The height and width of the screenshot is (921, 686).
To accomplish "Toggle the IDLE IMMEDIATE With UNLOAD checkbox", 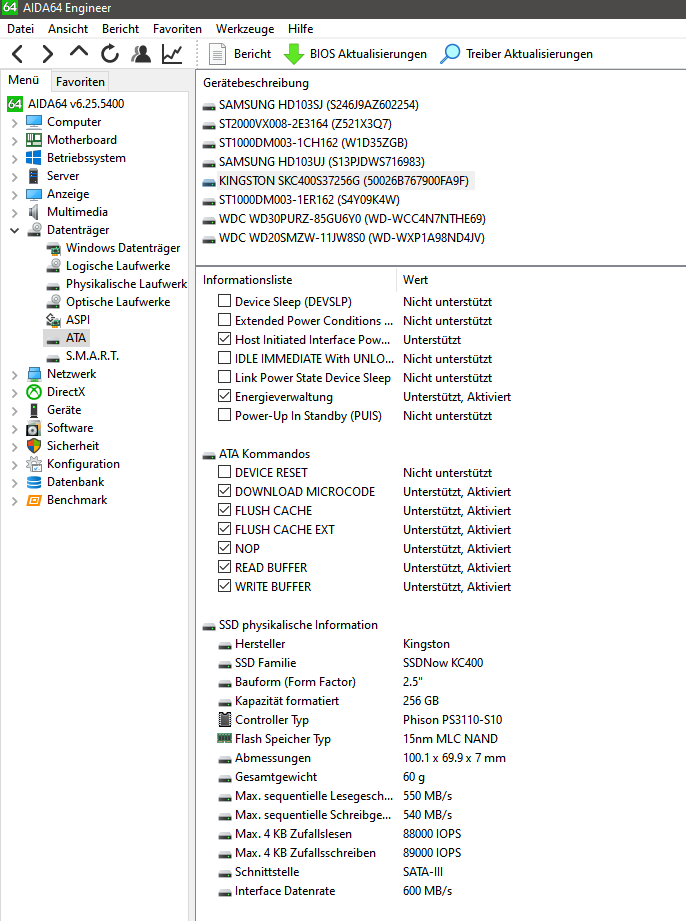I will (x=224, y=358).
